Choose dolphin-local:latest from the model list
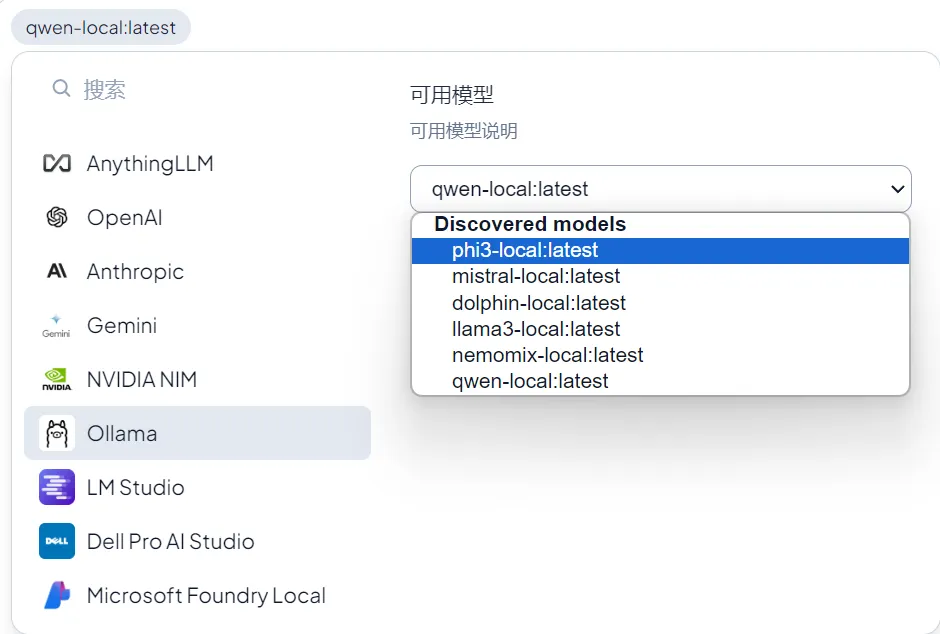 tap(661, 303)
